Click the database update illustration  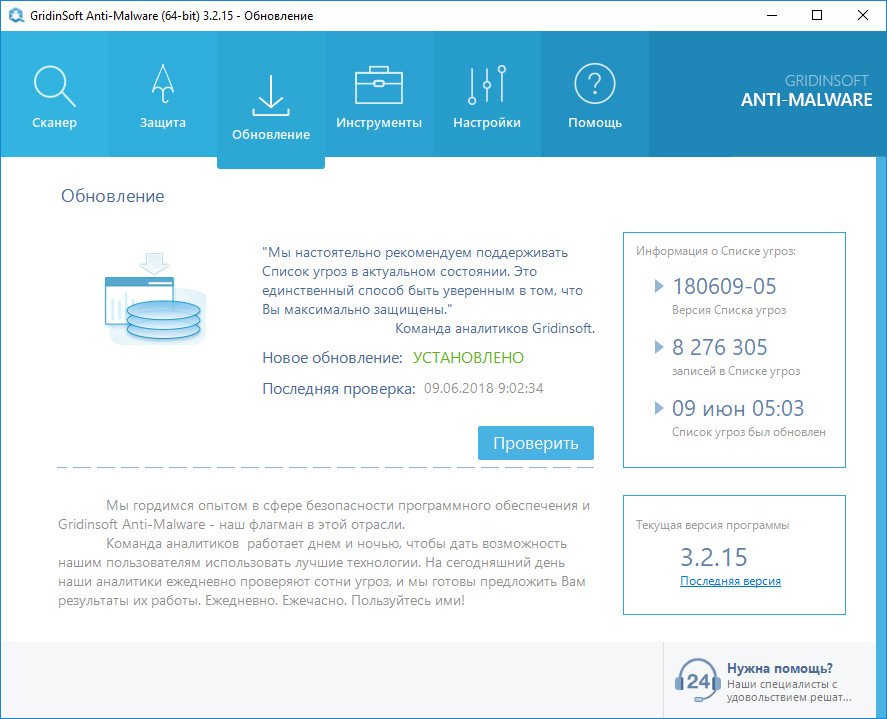[154, 299]
